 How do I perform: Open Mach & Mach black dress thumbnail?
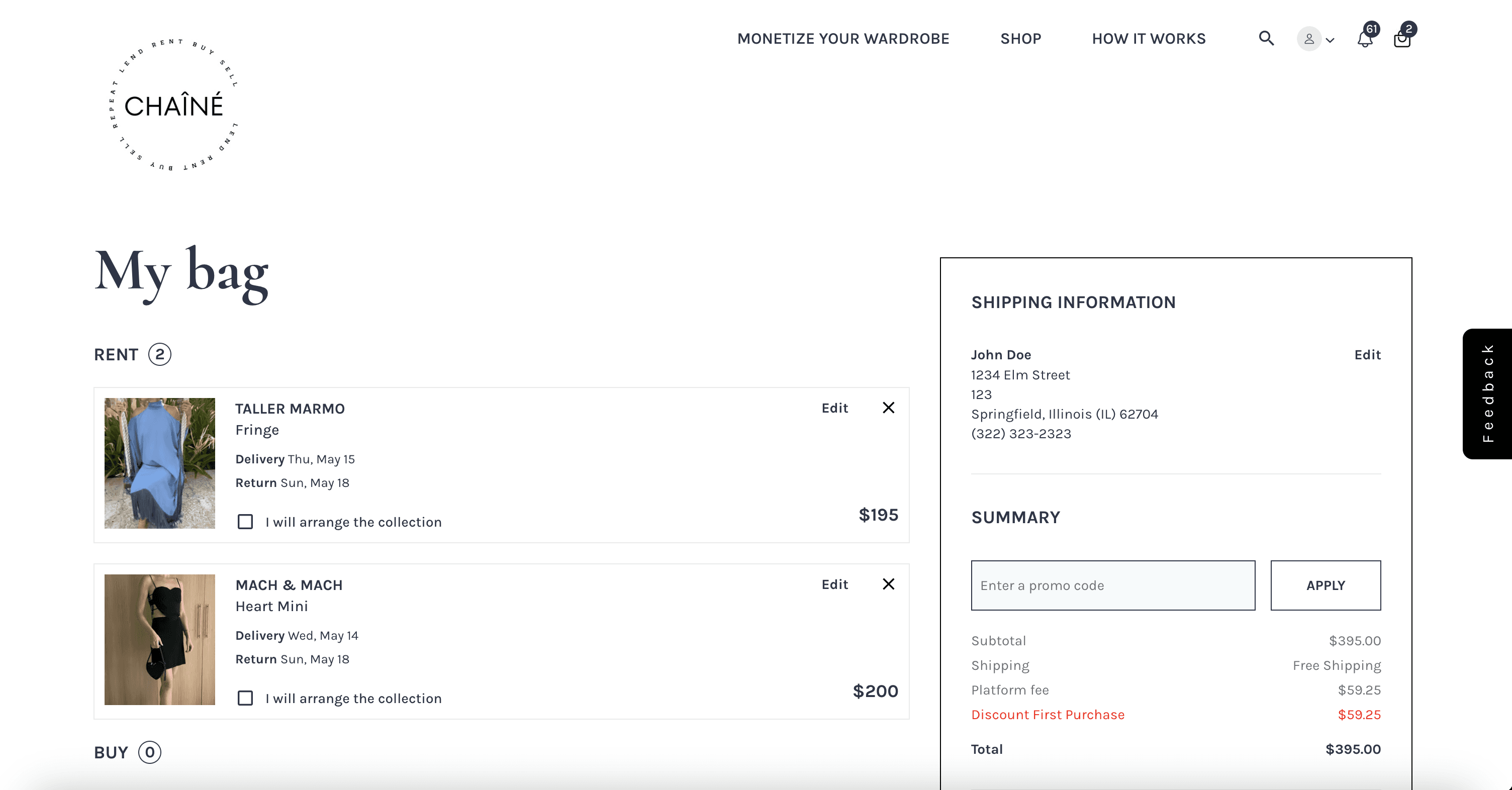160,640
